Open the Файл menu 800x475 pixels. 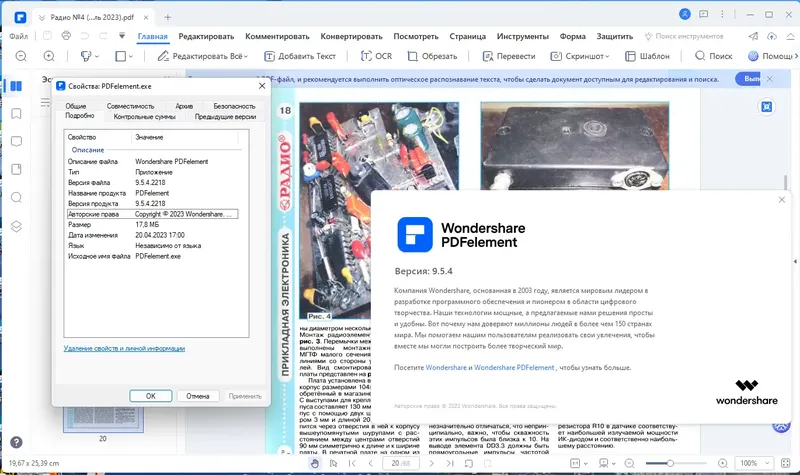pyautogui.click(x=18, y=36)
